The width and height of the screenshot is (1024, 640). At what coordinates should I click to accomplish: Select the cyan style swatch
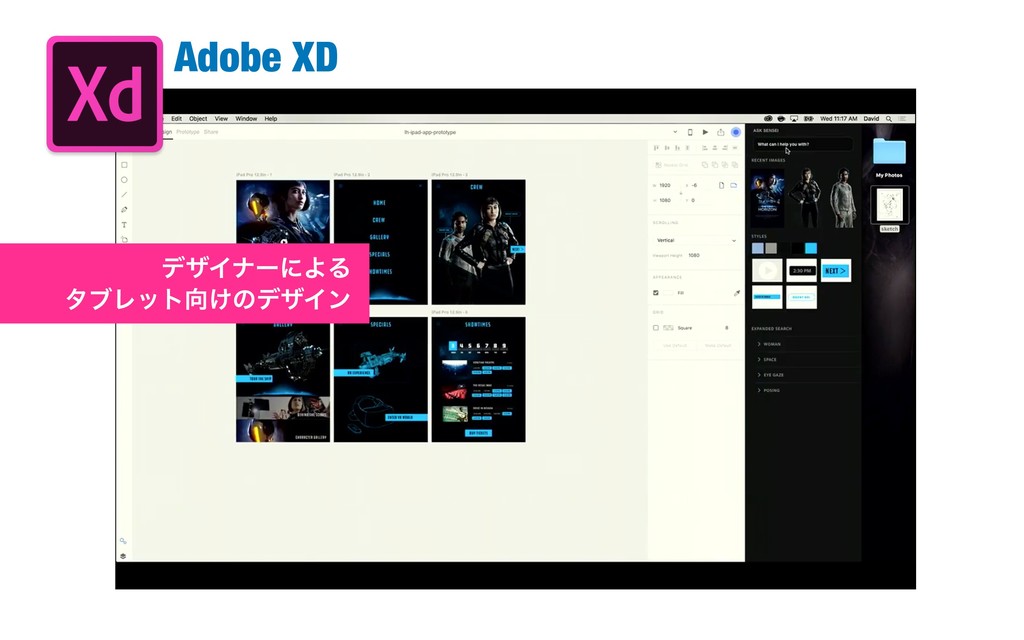pyautogui.click(x=811, y=248)
